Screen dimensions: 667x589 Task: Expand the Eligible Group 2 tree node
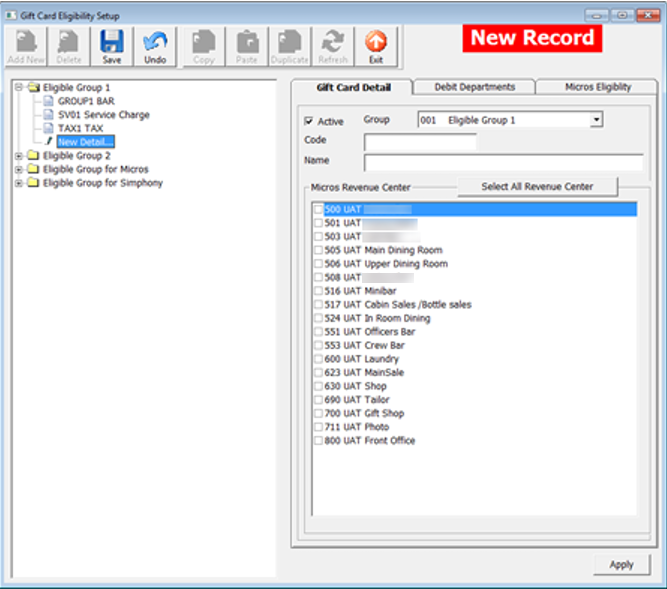(18, 156)
